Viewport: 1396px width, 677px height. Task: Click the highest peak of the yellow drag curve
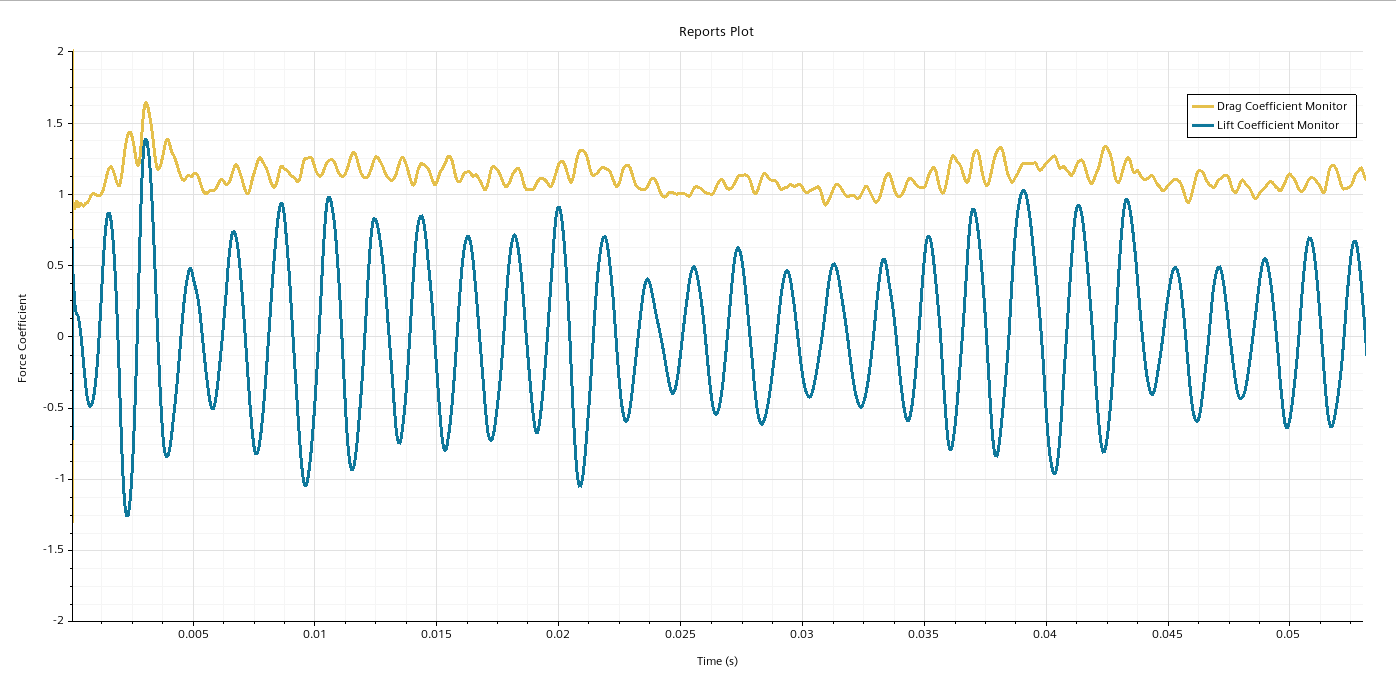pos(146,103)
